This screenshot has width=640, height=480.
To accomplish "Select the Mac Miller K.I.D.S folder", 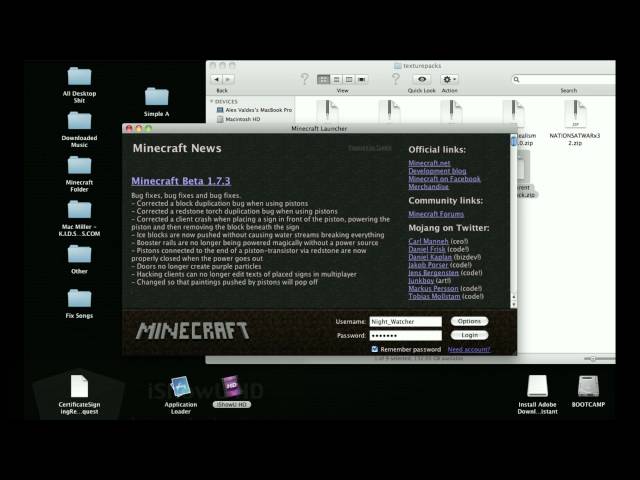I will pos(79,210).
